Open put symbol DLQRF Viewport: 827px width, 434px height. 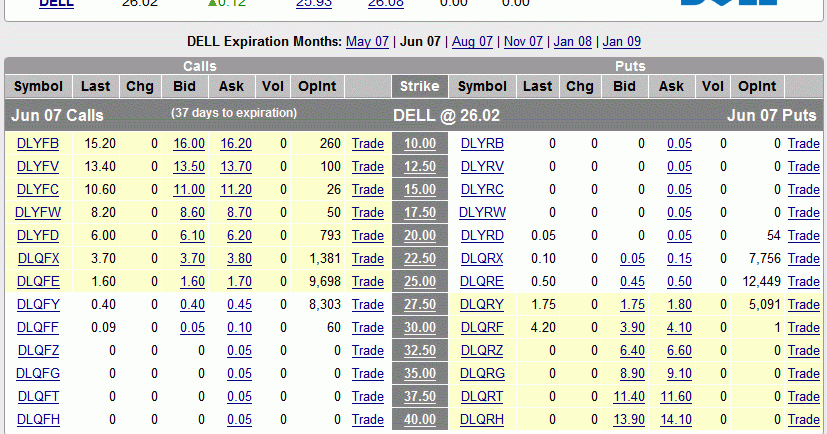point(482,327)
